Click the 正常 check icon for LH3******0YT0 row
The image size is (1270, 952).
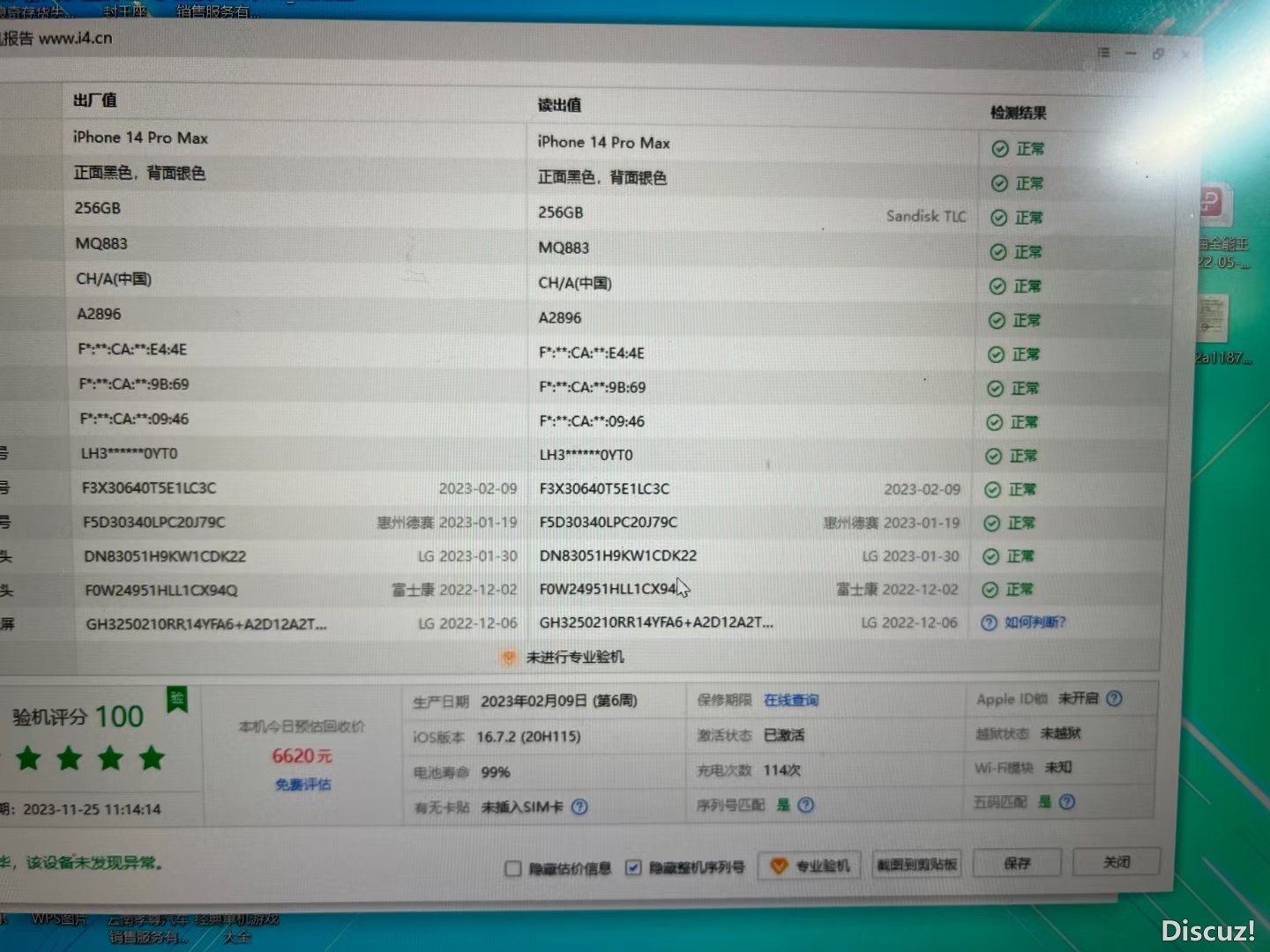993,456
